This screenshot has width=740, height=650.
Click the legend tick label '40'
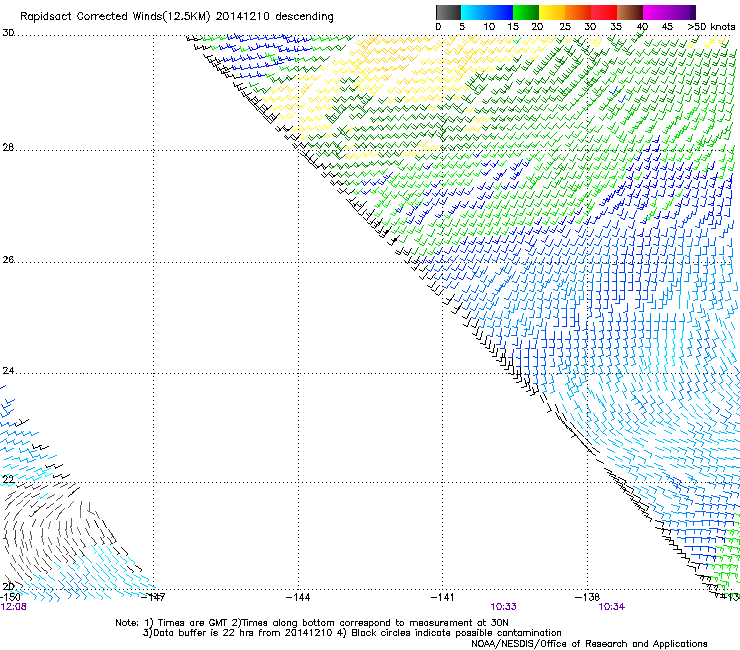[x=642, y=27]
